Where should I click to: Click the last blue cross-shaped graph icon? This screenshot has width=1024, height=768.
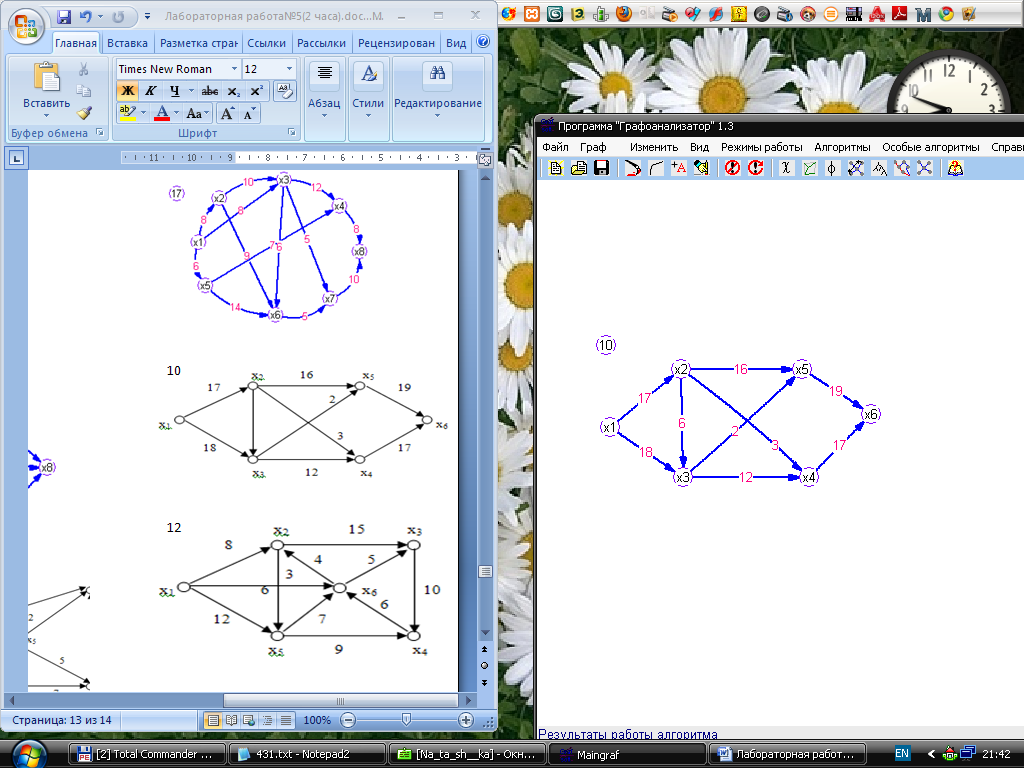(924, 168)
